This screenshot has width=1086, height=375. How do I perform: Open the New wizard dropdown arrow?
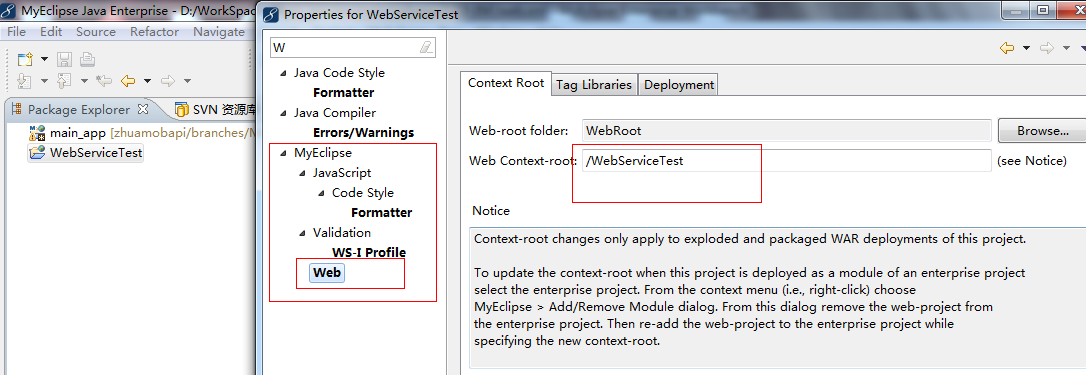[x=44, y=60]
